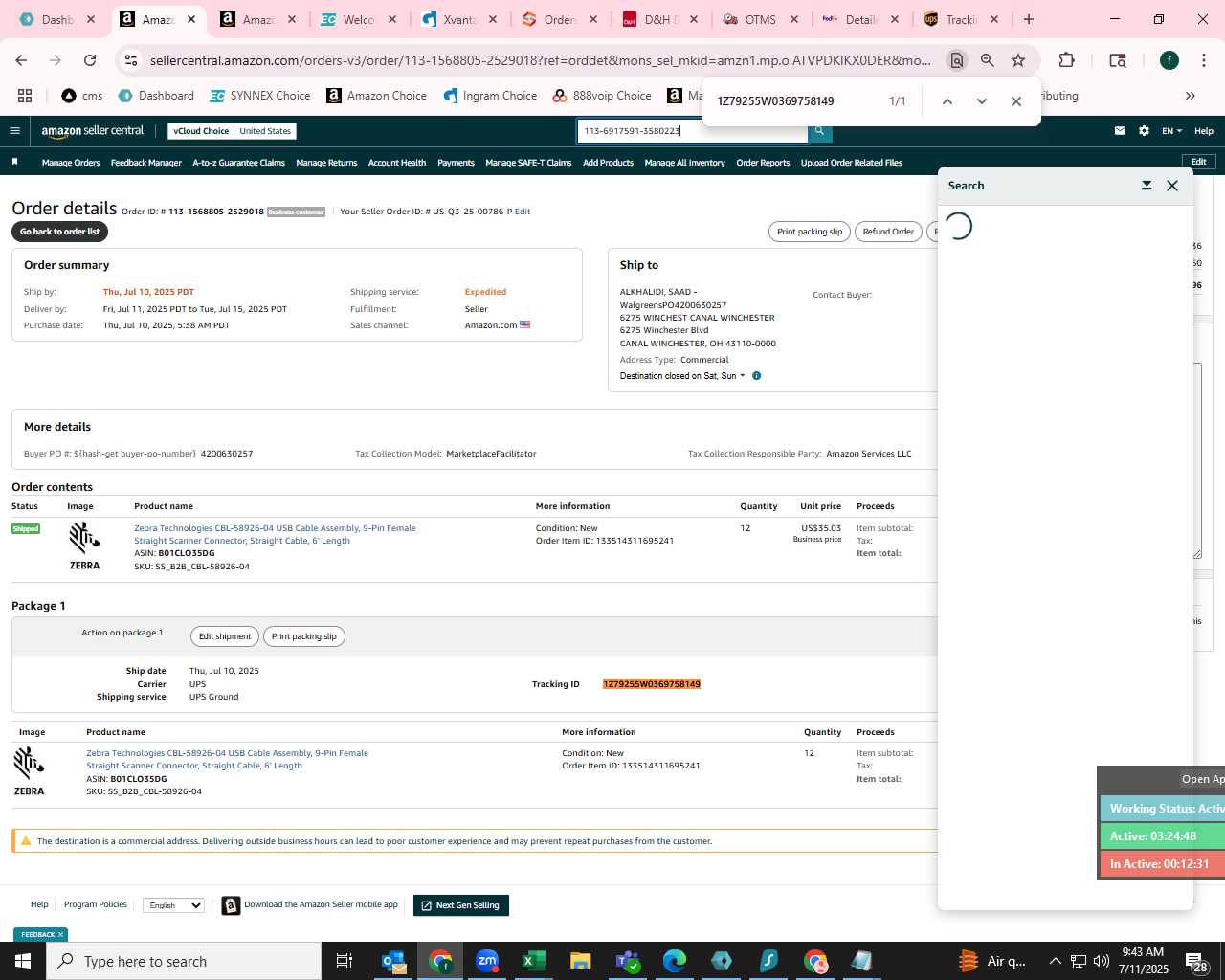This screenshot has height=980, width=1225.
Task: Click the Seller Central order search field
Action: pyautogui.click(x=691, y=131)
